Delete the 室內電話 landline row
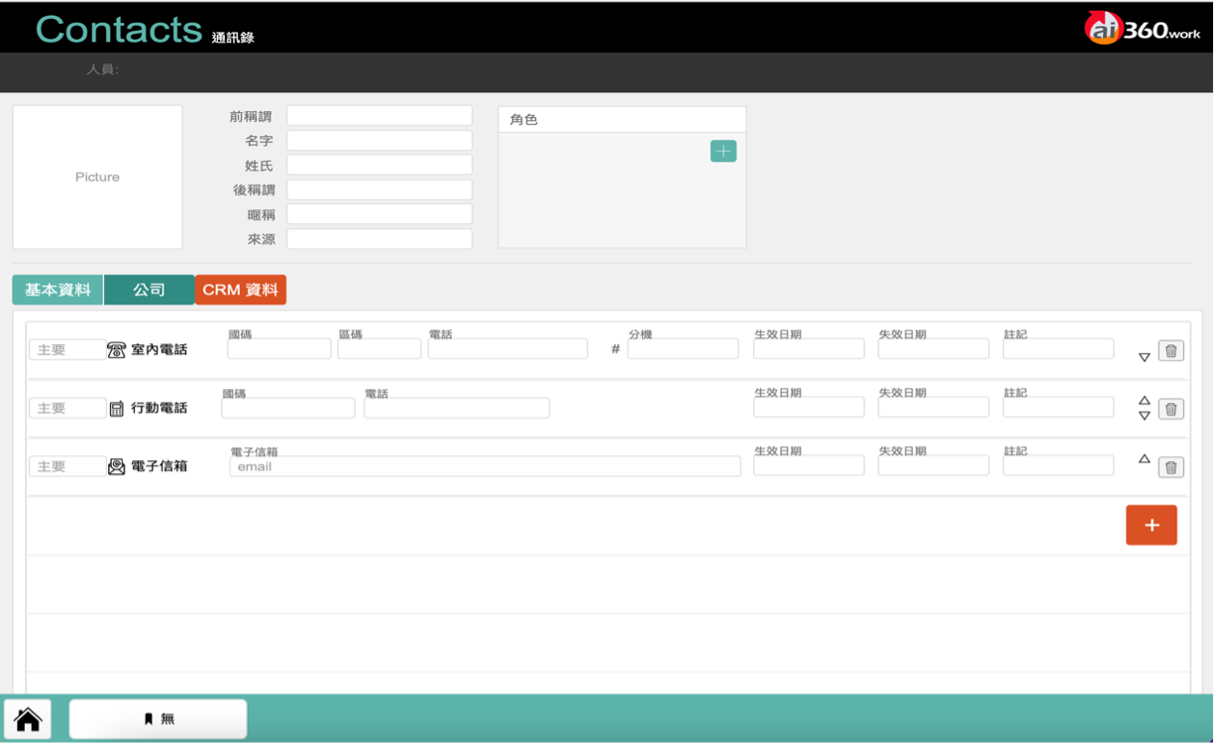This screenshot has height=745, width=1216. pos(1171,351)
